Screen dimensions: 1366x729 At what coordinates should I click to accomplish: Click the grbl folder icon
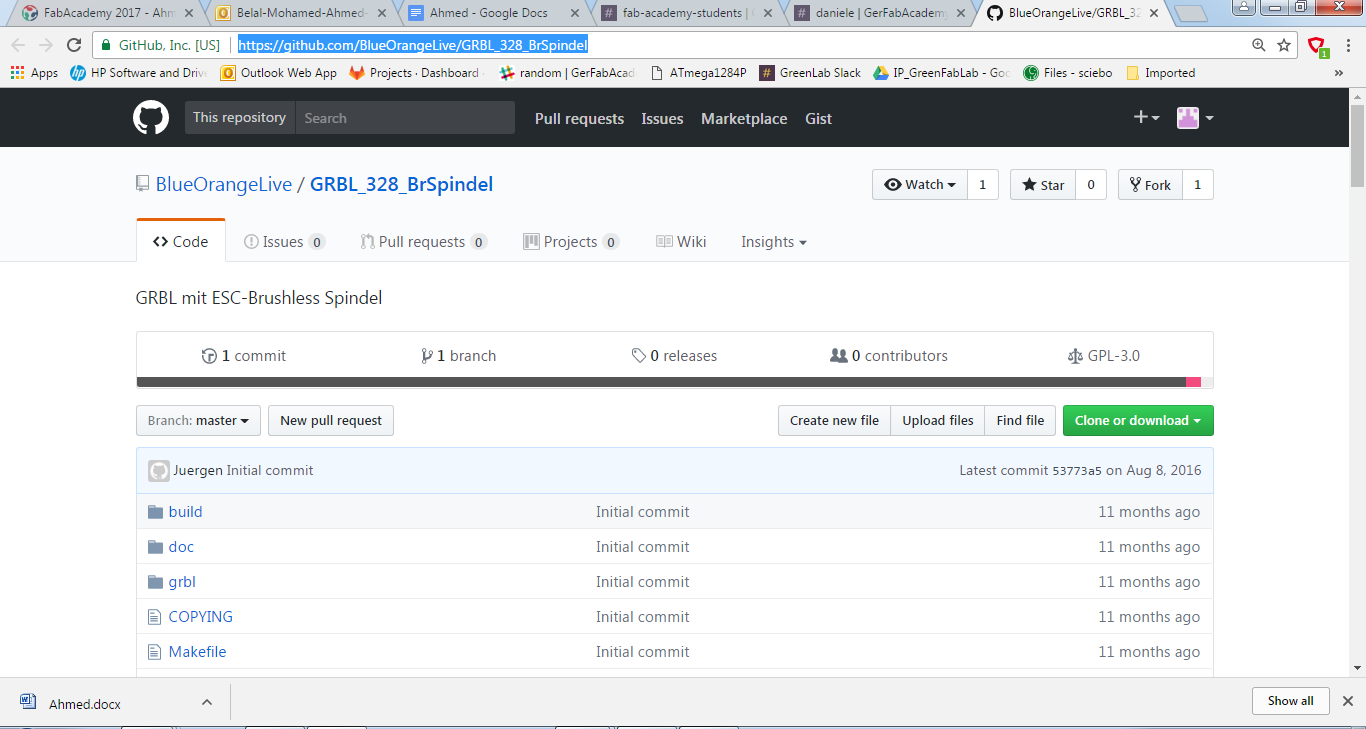(x=155, y=582)
